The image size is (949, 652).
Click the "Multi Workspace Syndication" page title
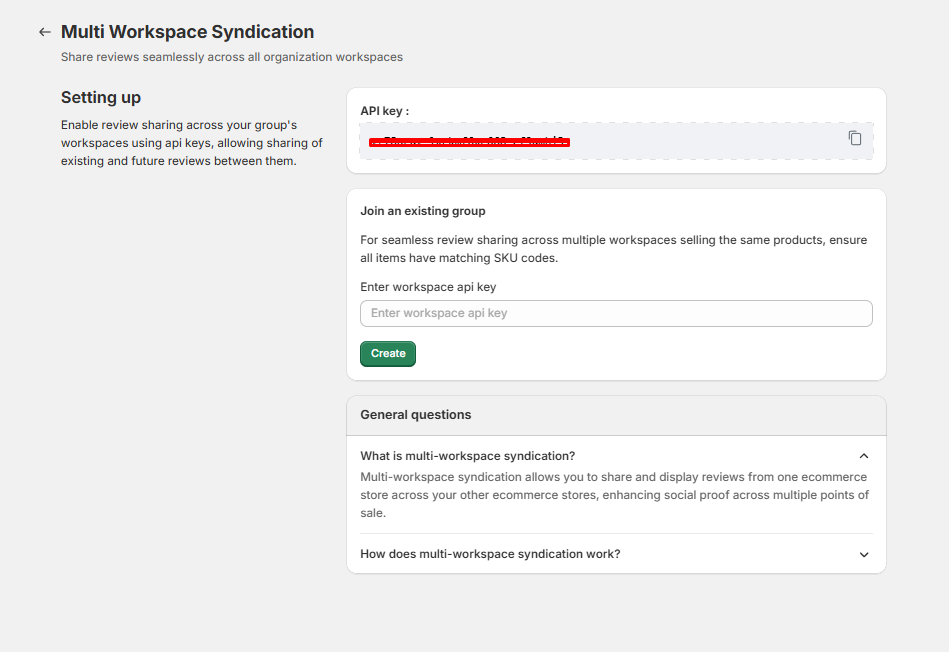pos(187,32)
